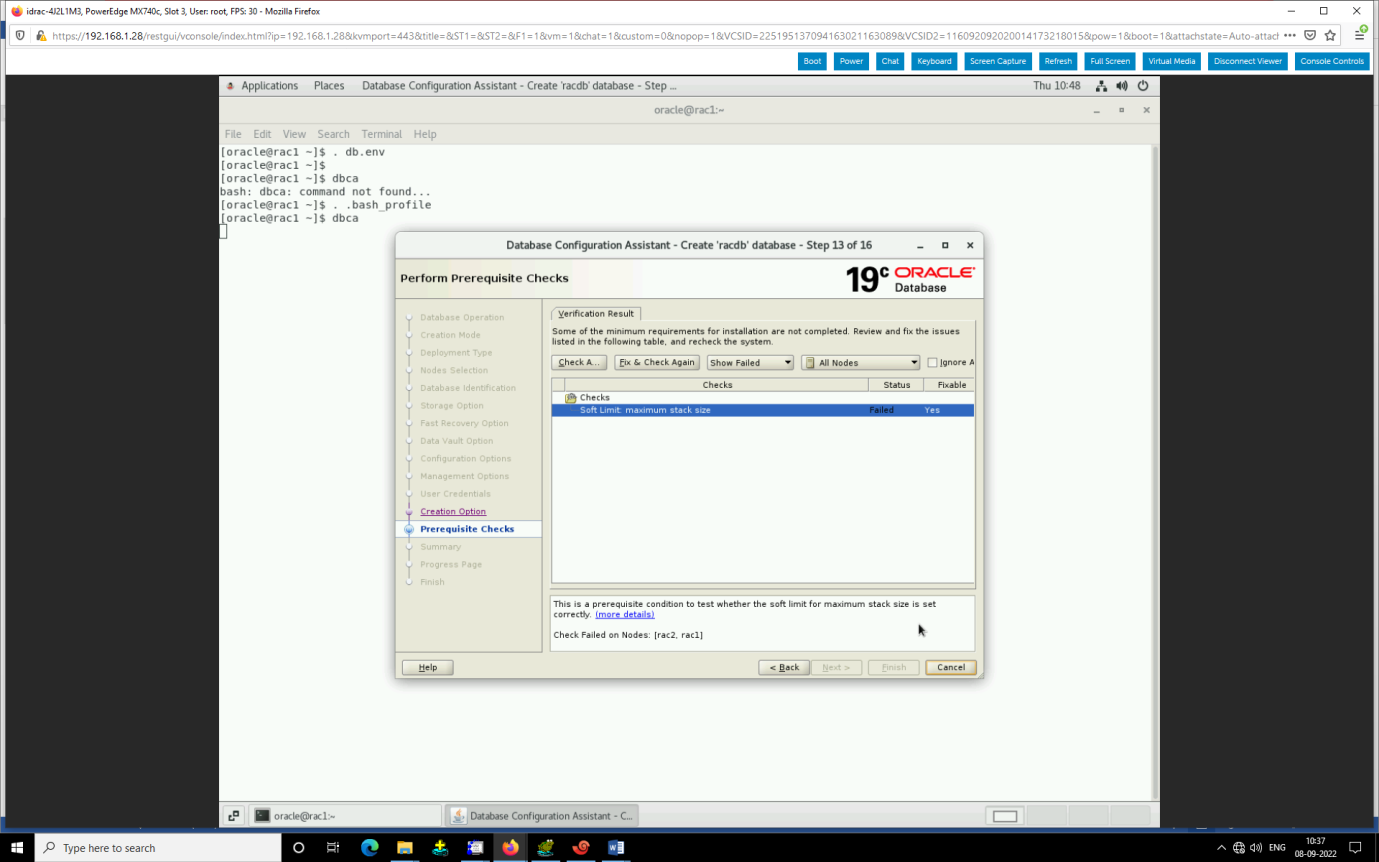This screenshot has width=1379, height=862.
Task: Click the Checks column header
Action: coord(717,385)
